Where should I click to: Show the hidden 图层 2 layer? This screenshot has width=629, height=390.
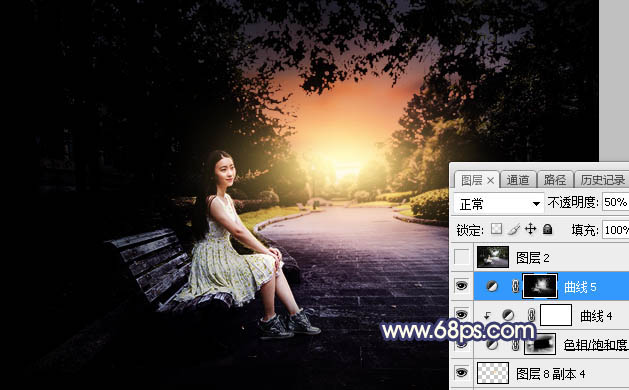(462, 257)
